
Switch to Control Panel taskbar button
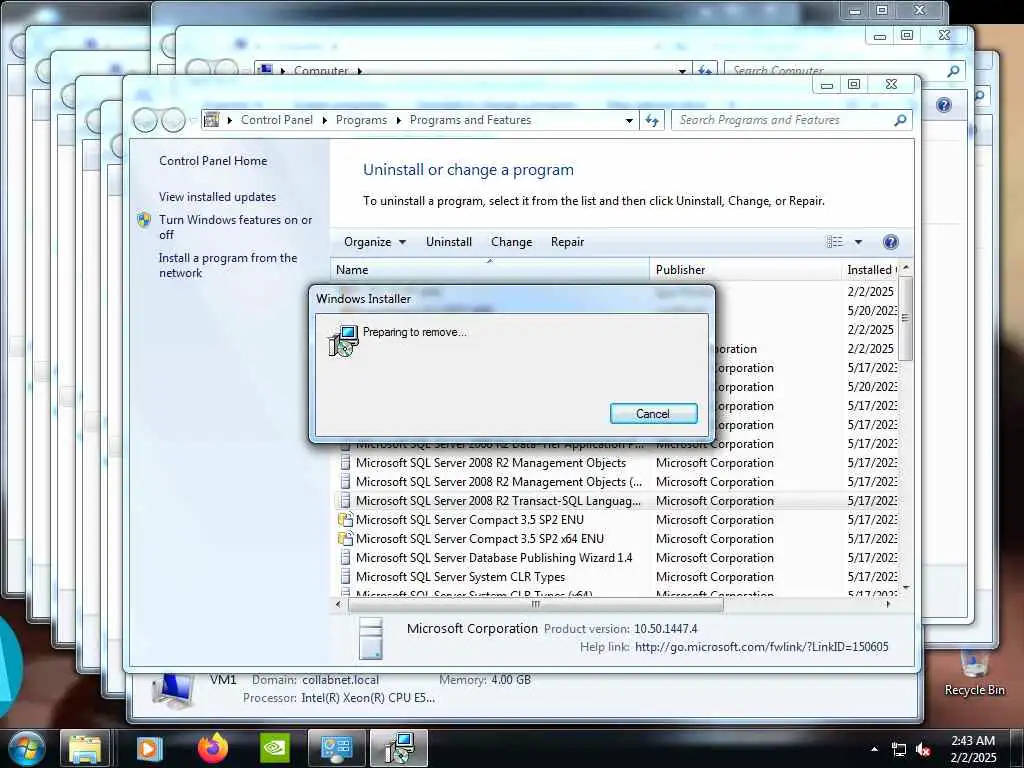(x=336, y=748)
